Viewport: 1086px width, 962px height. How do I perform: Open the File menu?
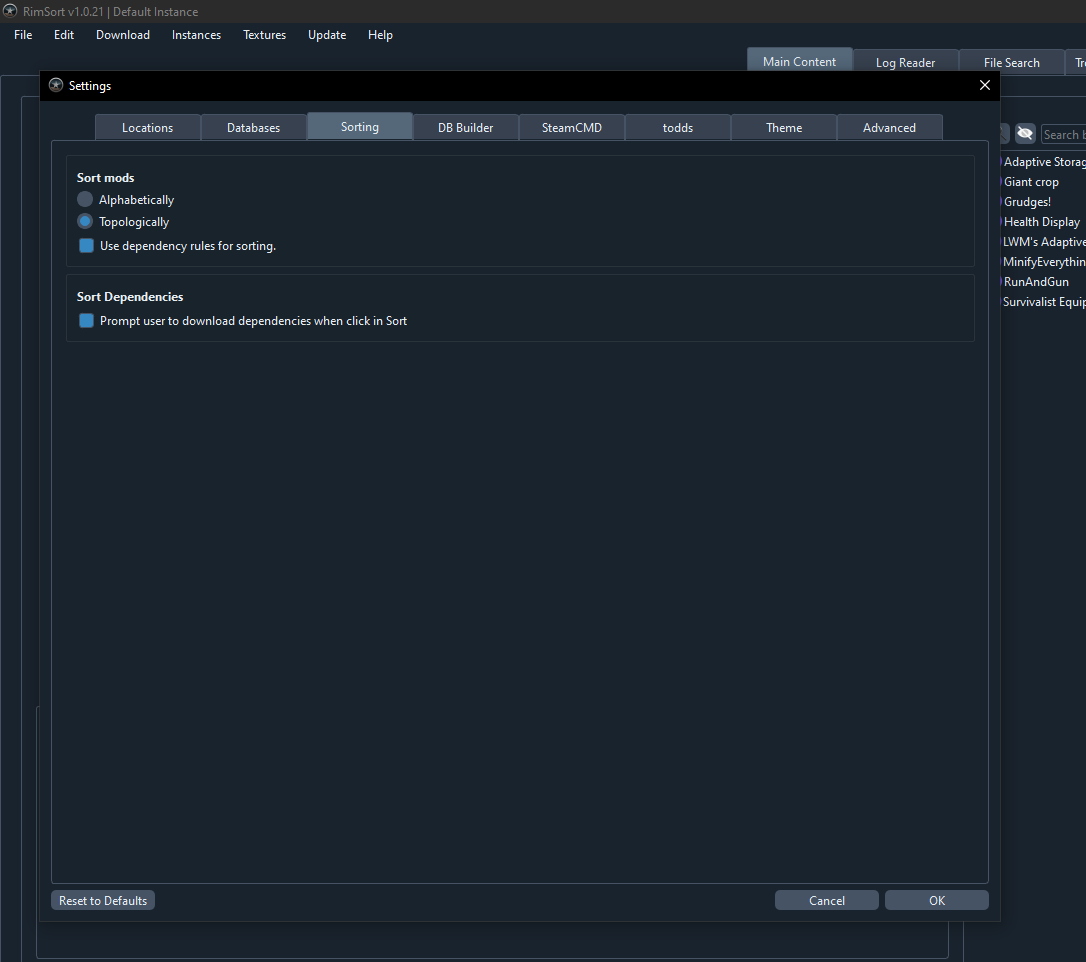click(23, 35)
